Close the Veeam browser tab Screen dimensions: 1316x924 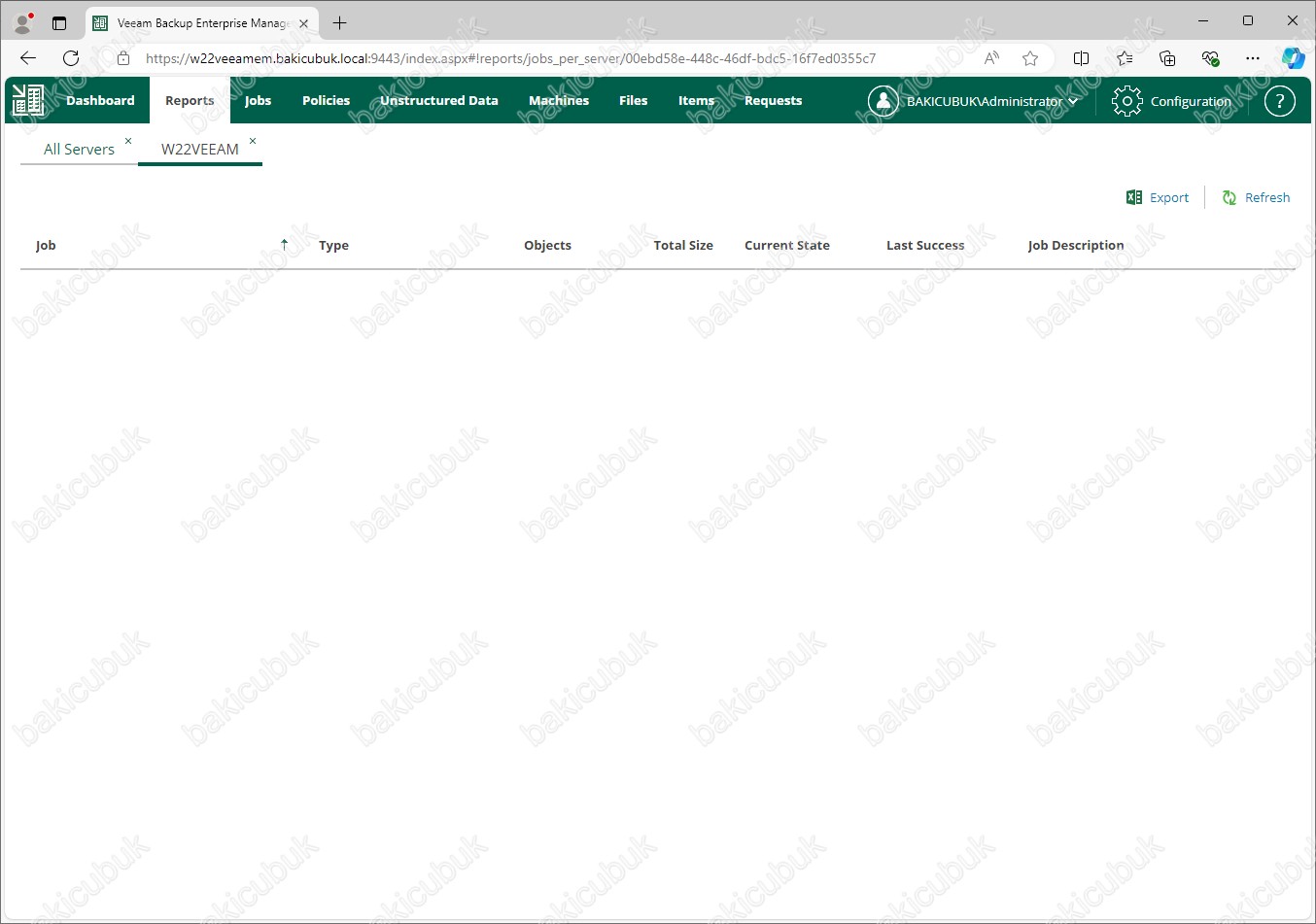[304, 23]
